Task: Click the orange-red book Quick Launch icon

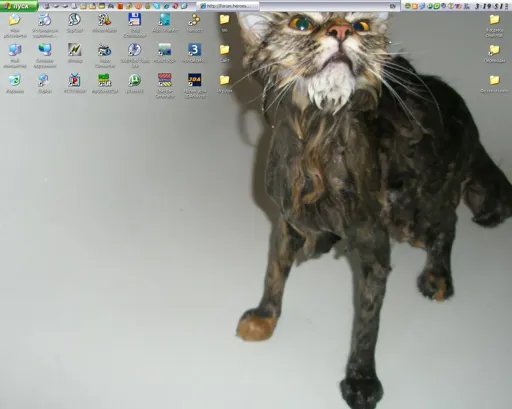Action: 120,6
